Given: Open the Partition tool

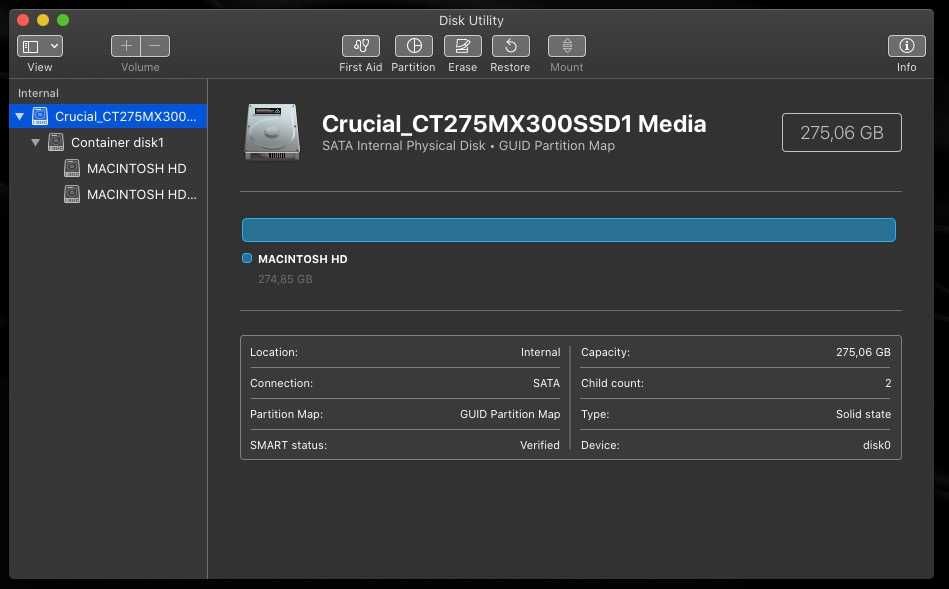Looking at the screenshot, I should tap(413, 46).
